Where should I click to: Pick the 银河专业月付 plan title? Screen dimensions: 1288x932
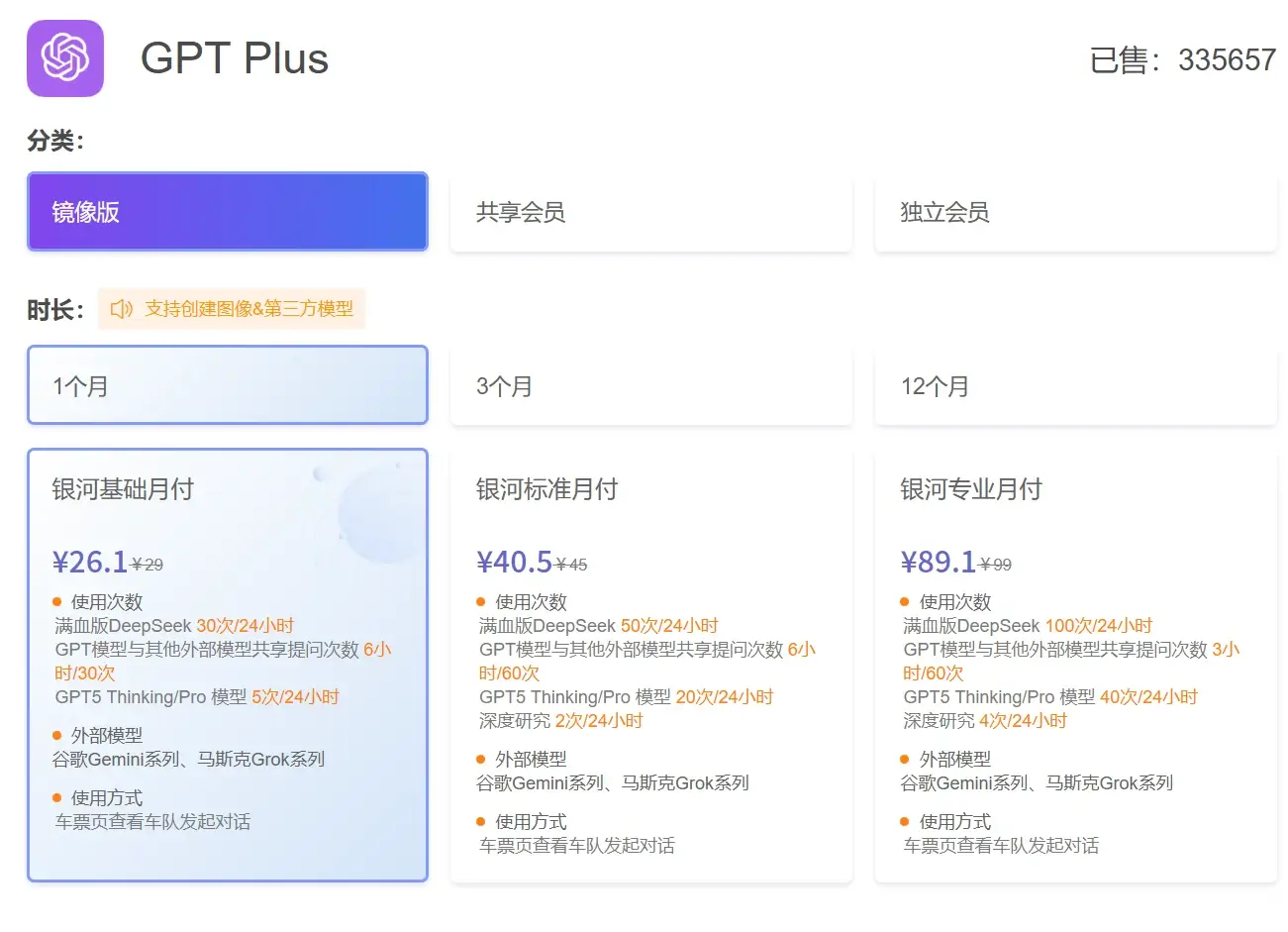(x=970, y=489)
